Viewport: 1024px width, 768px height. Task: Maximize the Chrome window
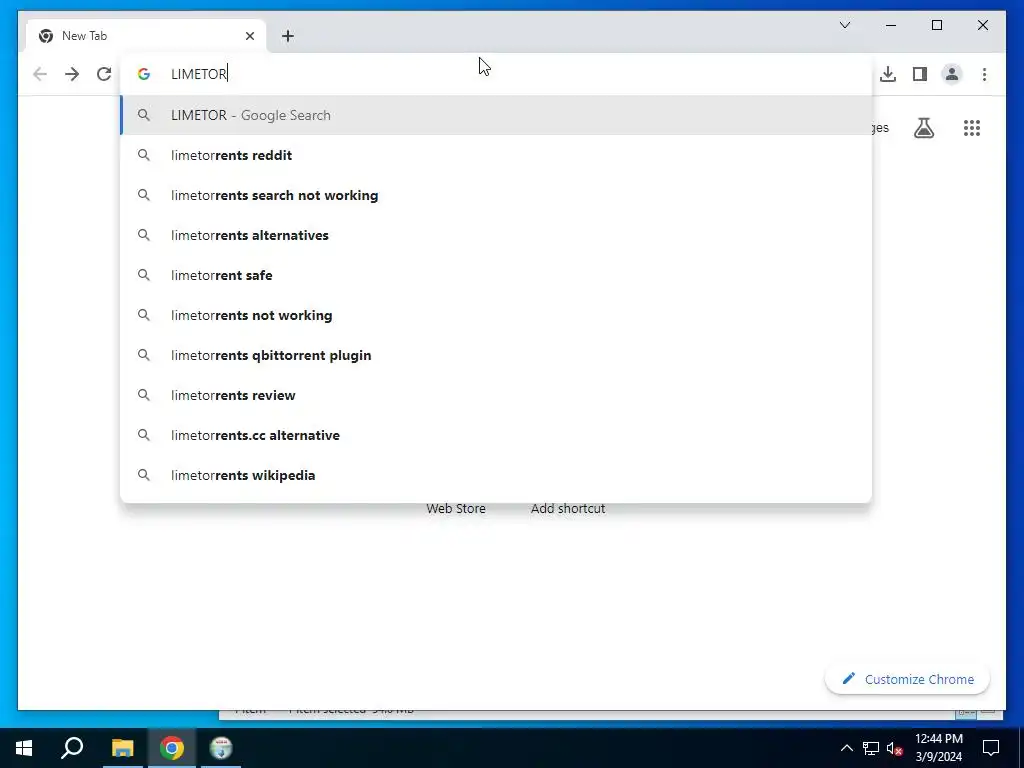tap(936, 25)
